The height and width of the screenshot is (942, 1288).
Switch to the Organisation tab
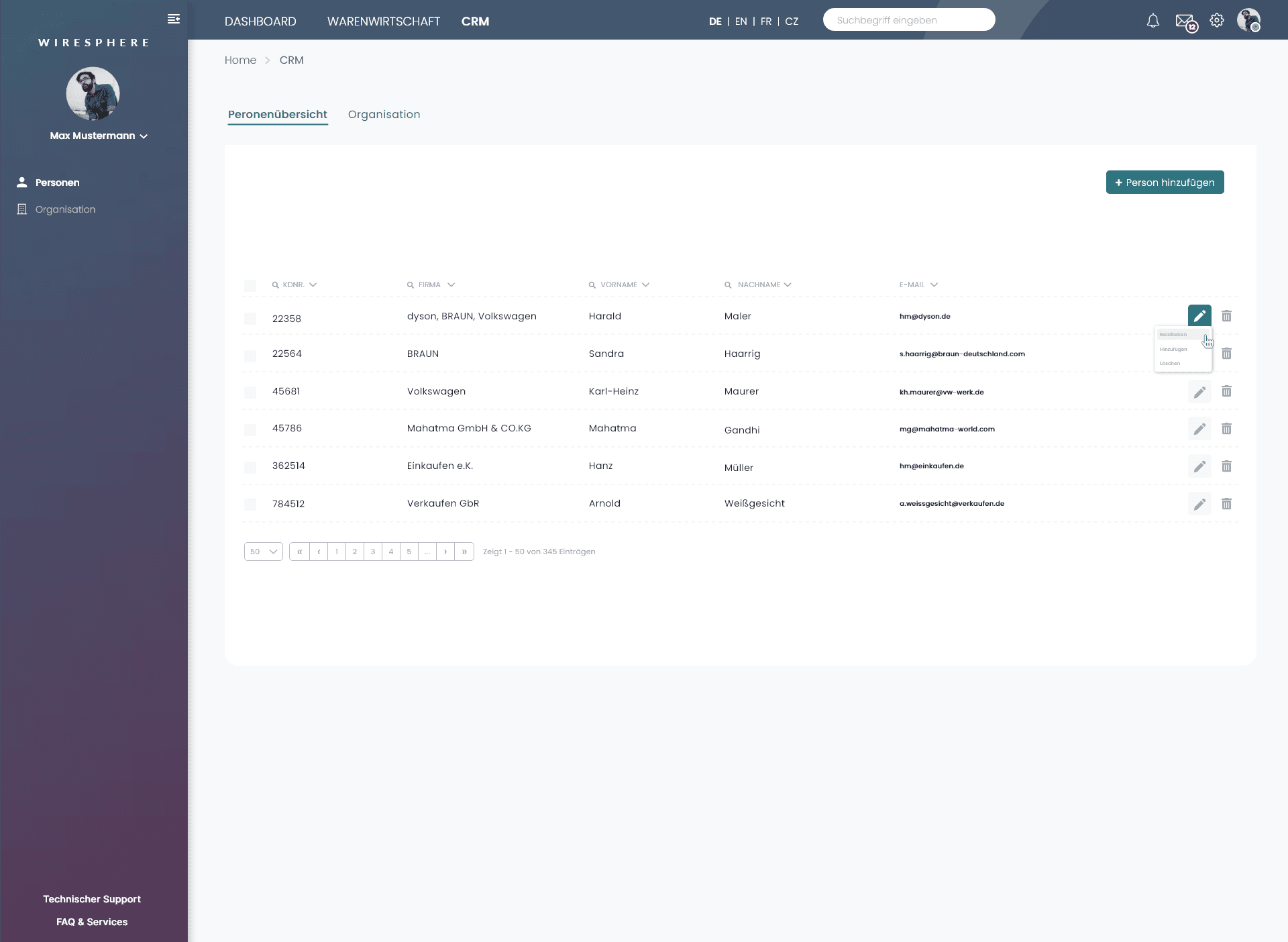point(384,114)
